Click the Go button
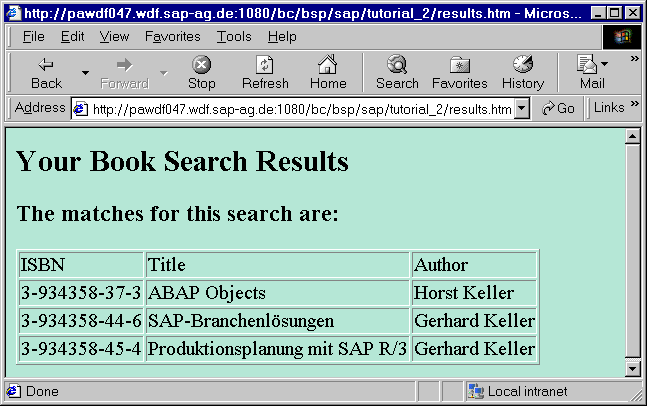The height and width of the screenshot is (406, 647). [558, 108]
